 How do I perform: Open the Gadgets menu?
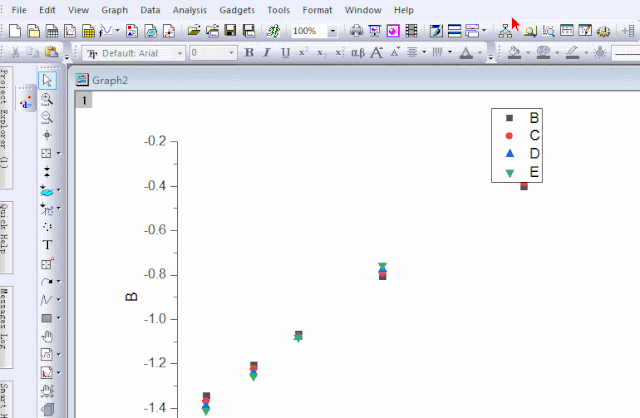pos(236,9)
